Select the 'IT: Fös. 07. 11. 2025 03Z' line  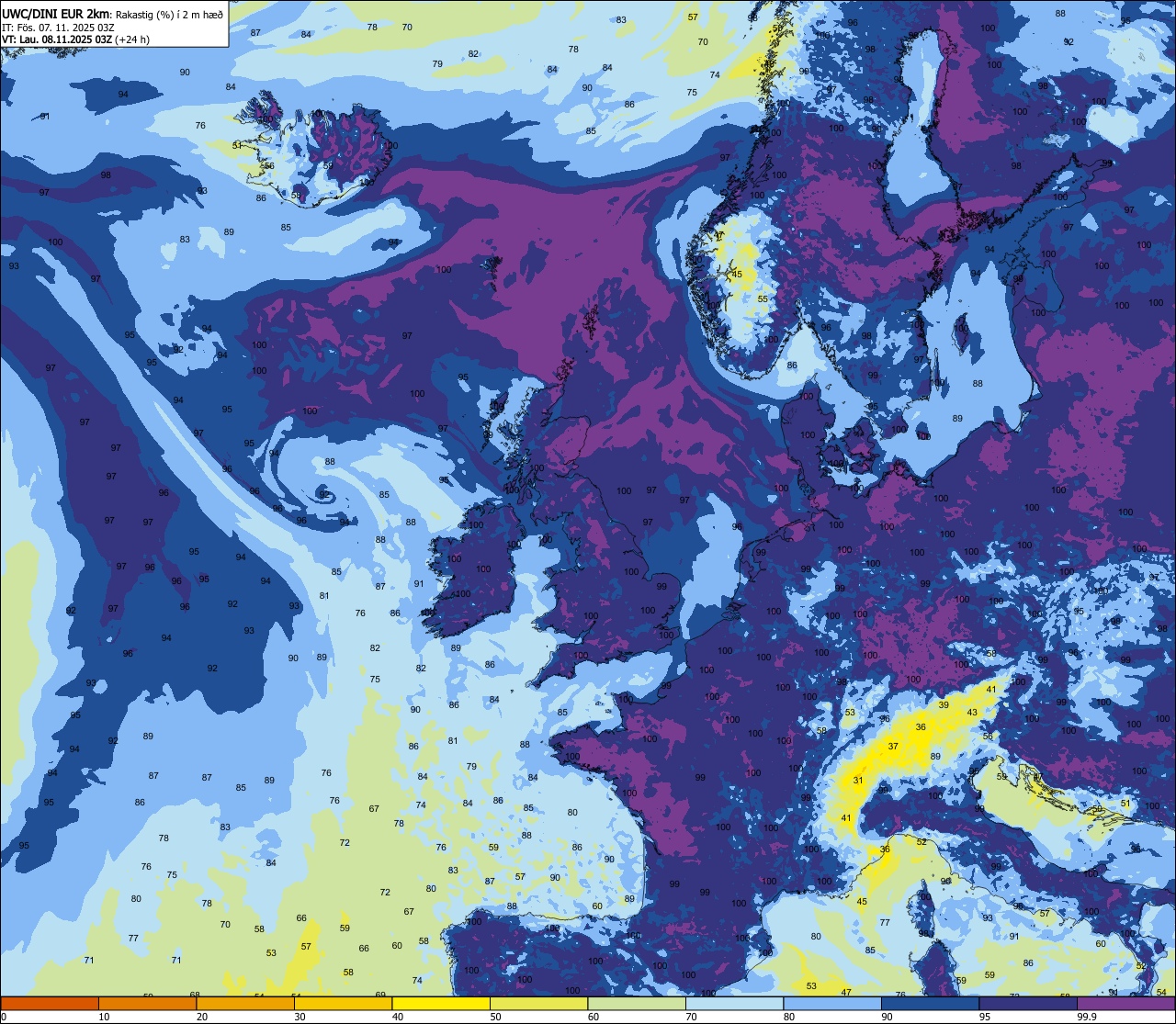(x=58, y=27)
